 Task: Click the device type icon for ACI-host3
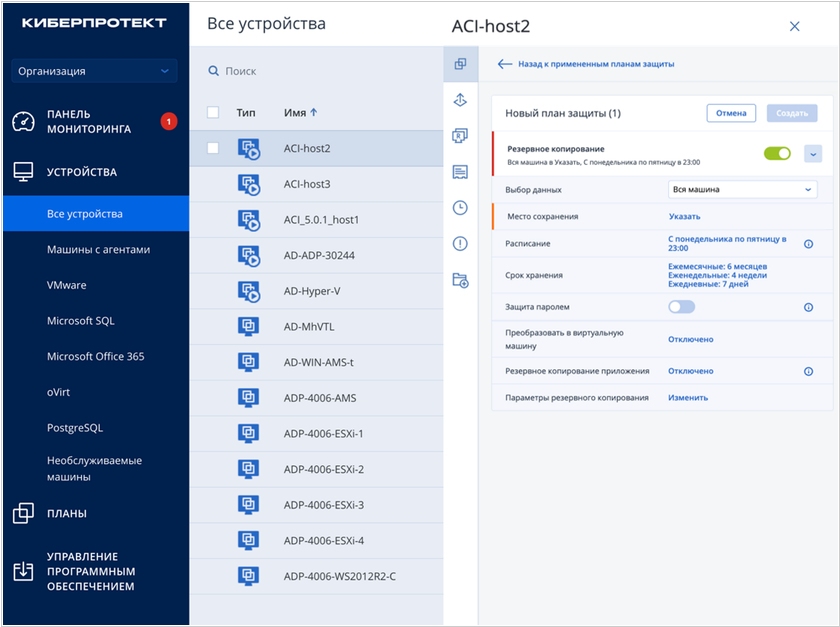(x=249, y=184)
